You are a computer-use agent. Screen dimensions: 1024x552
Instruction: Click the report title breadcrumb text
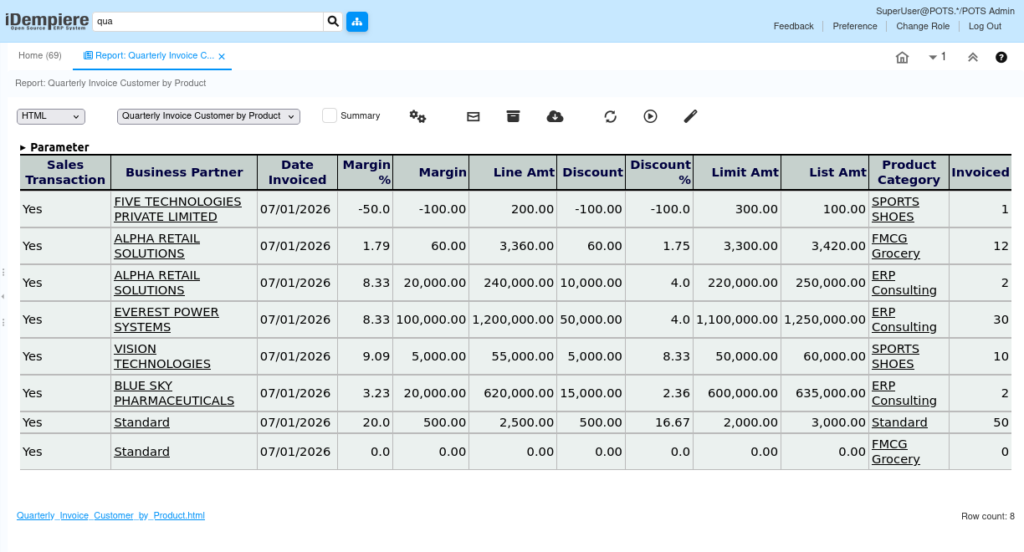point(110,83)
